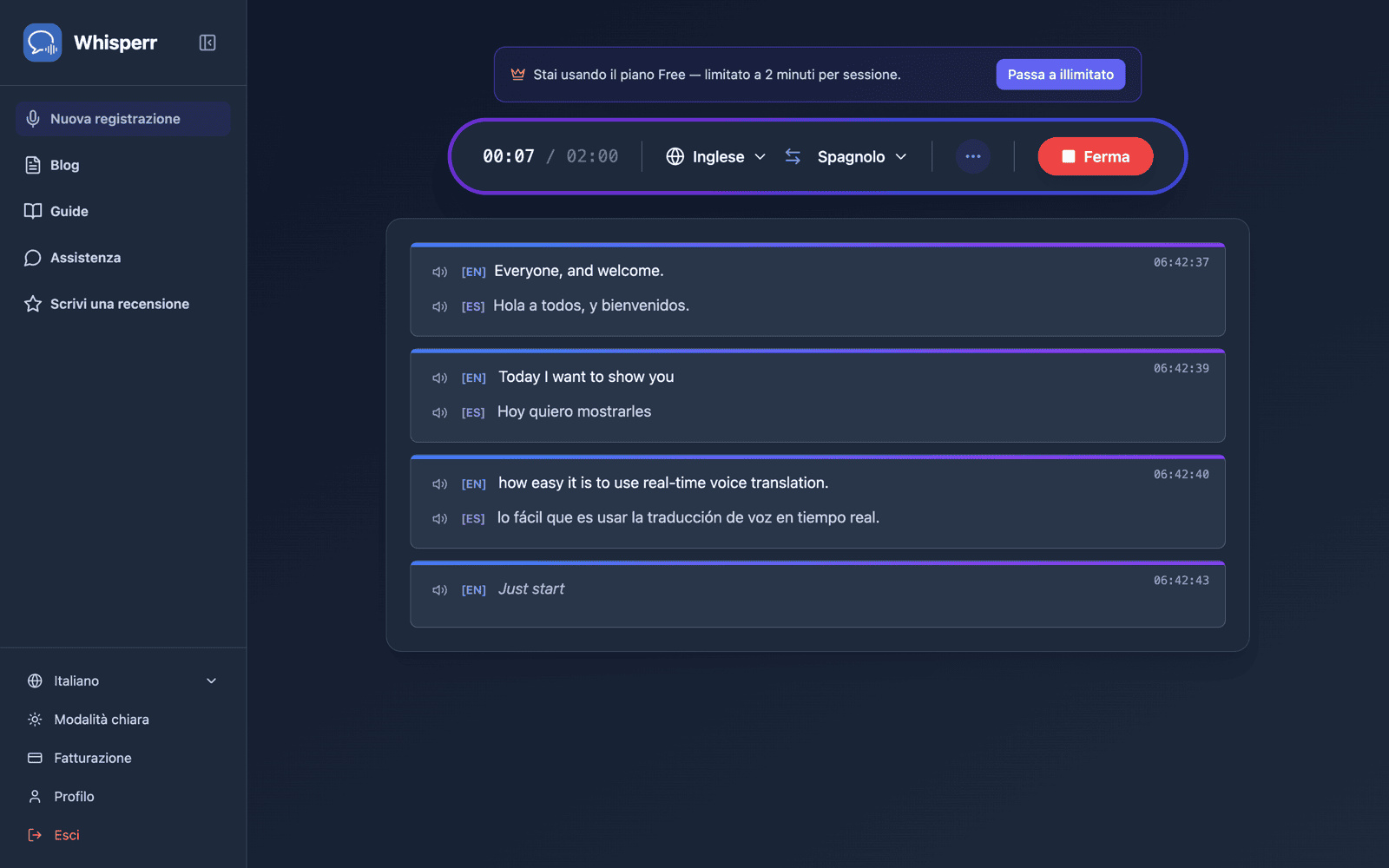Select Scrivi una recensione
Screen dimensions: 1389x868
[x=122, y=304]
